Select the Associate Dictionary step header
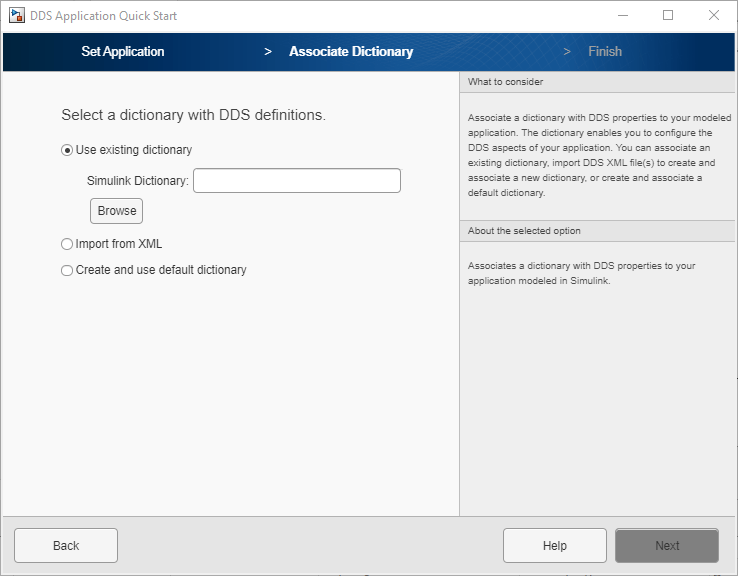 [351, 51]
